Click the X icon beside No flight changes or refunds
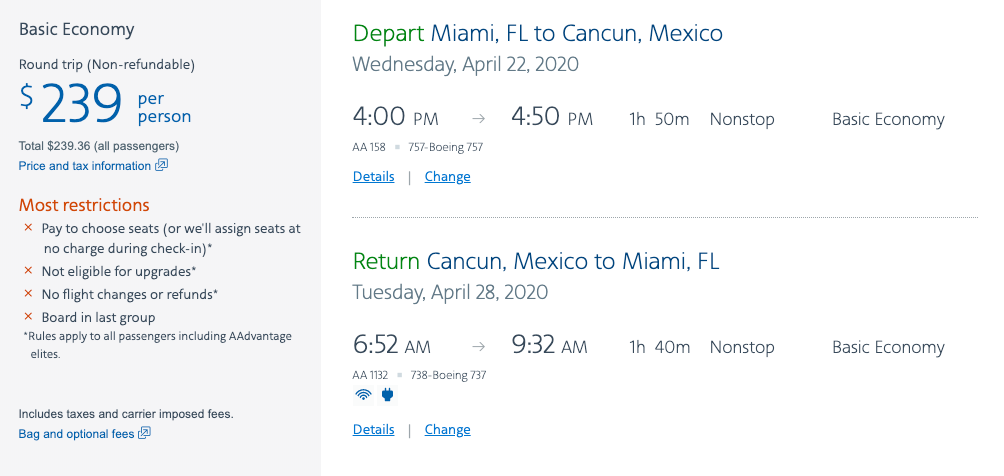1004x476 pixels. pyautogui.click(x=28, y=294)
